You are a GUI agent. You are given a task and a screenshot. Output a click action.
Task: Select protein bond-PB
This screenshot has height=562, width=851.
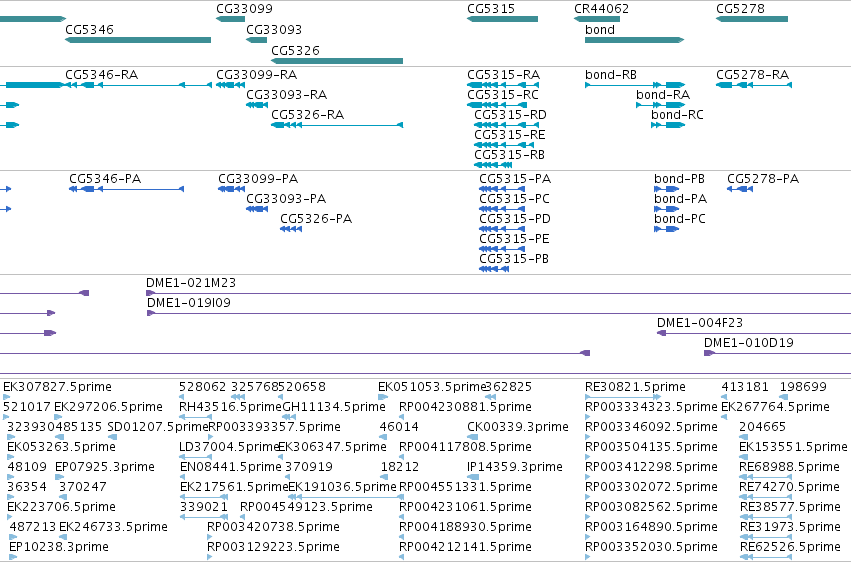[666, 189]
